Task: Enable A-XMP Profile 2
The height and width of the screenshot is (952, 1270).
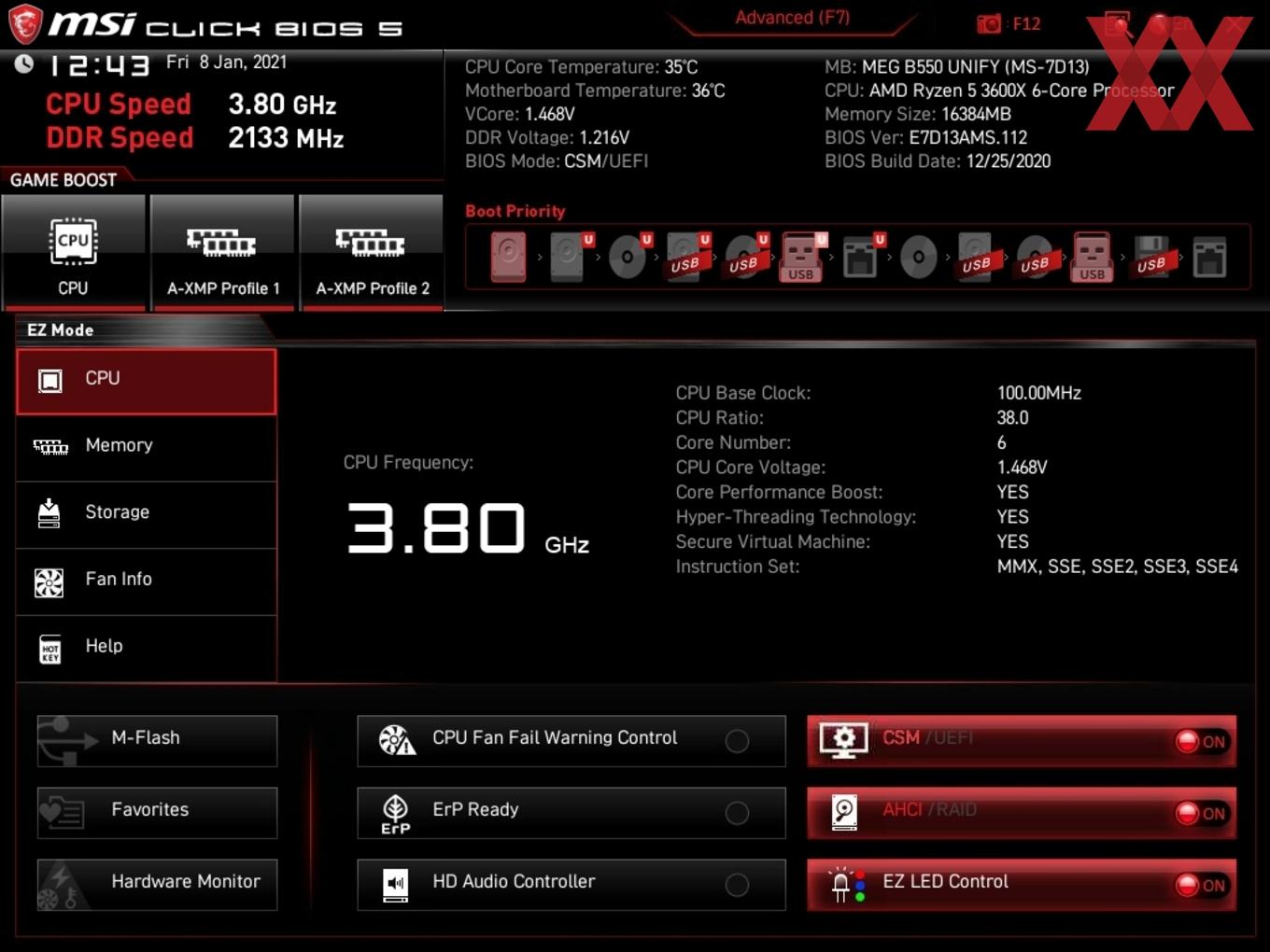Action: [x=372, y=252]
